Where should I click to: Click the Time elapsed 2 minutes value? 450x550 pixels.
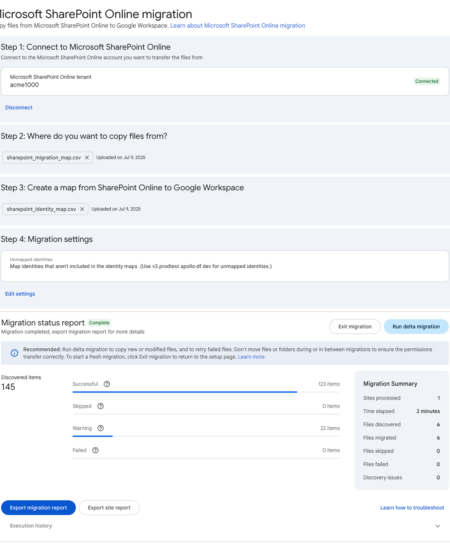[428, 411]
